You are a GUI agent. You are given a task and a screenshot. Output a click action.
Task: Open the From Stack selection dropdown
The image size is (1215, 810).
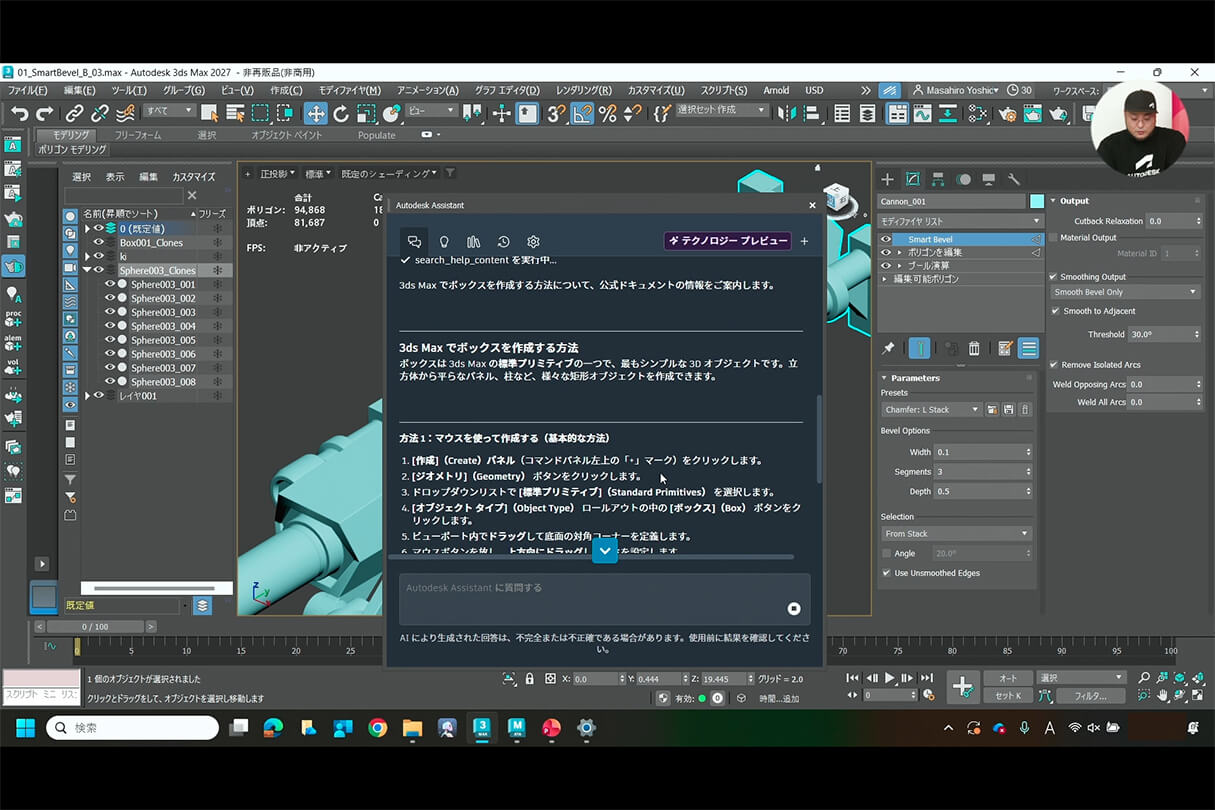(x=957, y=534)
